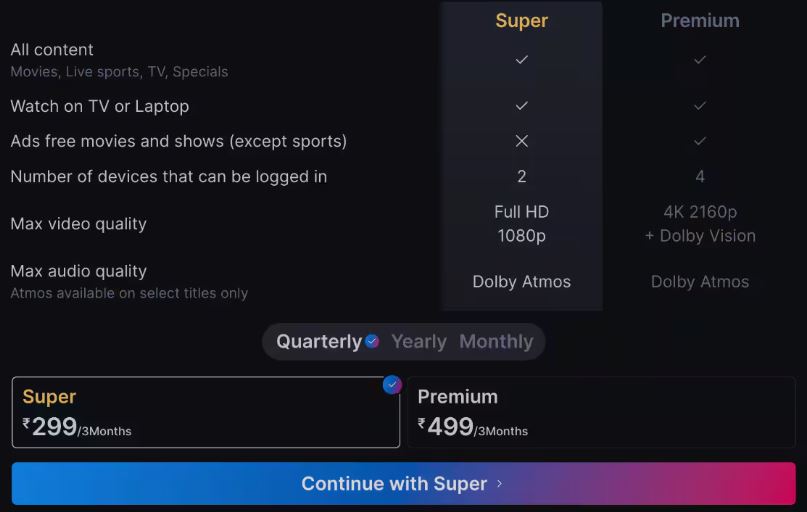Click the Premium ads-free checkmark
The height and width of the screenshot is (512, 807).
coord(699,141)
